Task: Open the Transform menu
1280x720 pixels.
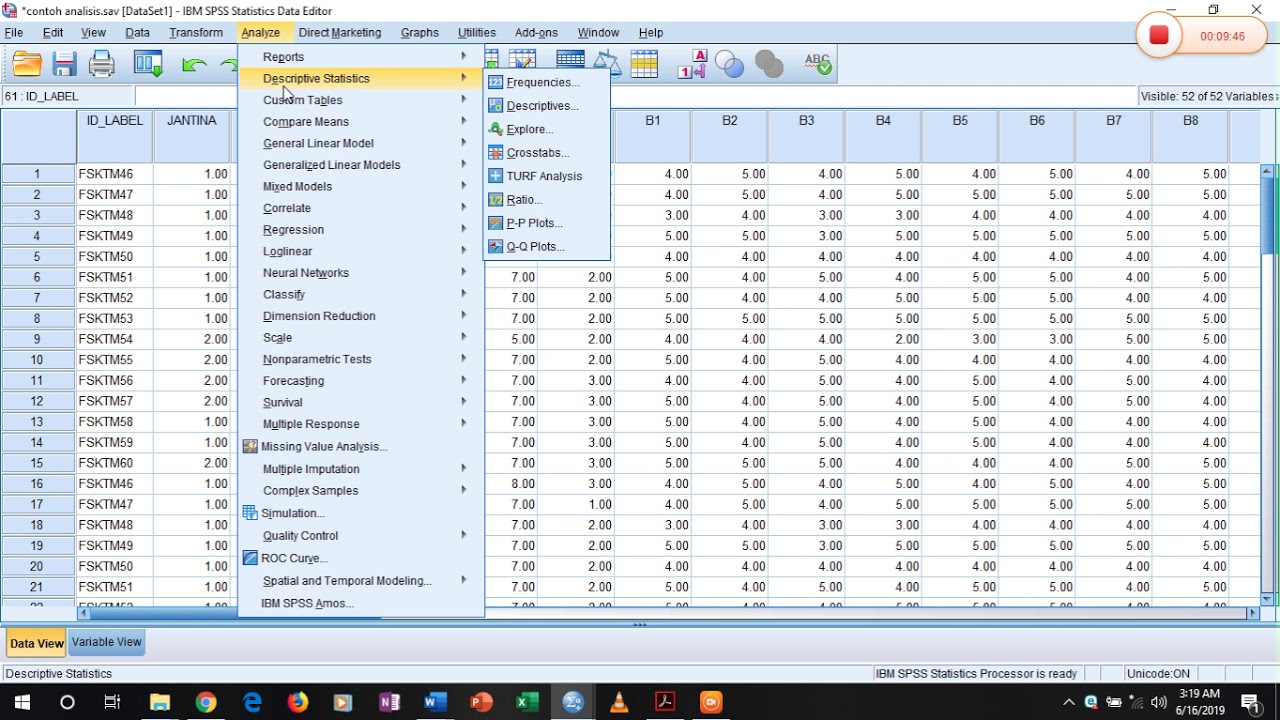Action: [x=196, y=33]
